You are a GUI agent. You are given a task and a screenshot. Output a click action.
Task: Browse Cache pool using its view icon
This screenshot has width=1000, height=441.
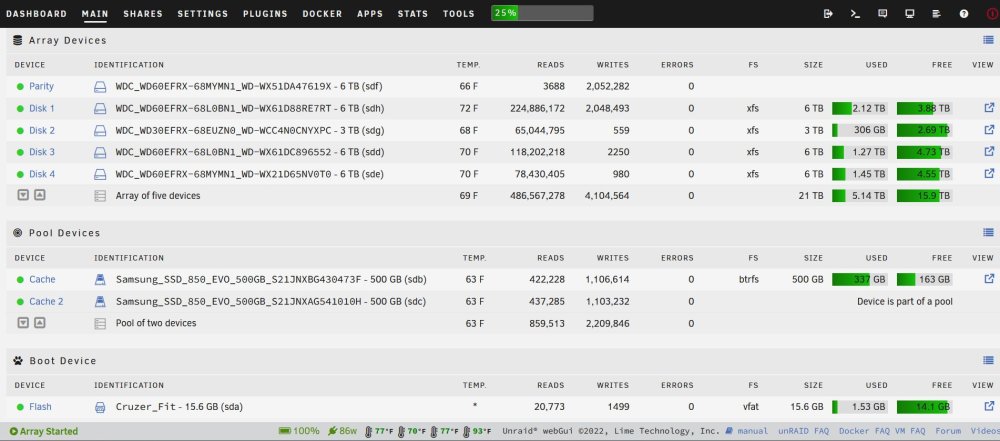[989, 278]
